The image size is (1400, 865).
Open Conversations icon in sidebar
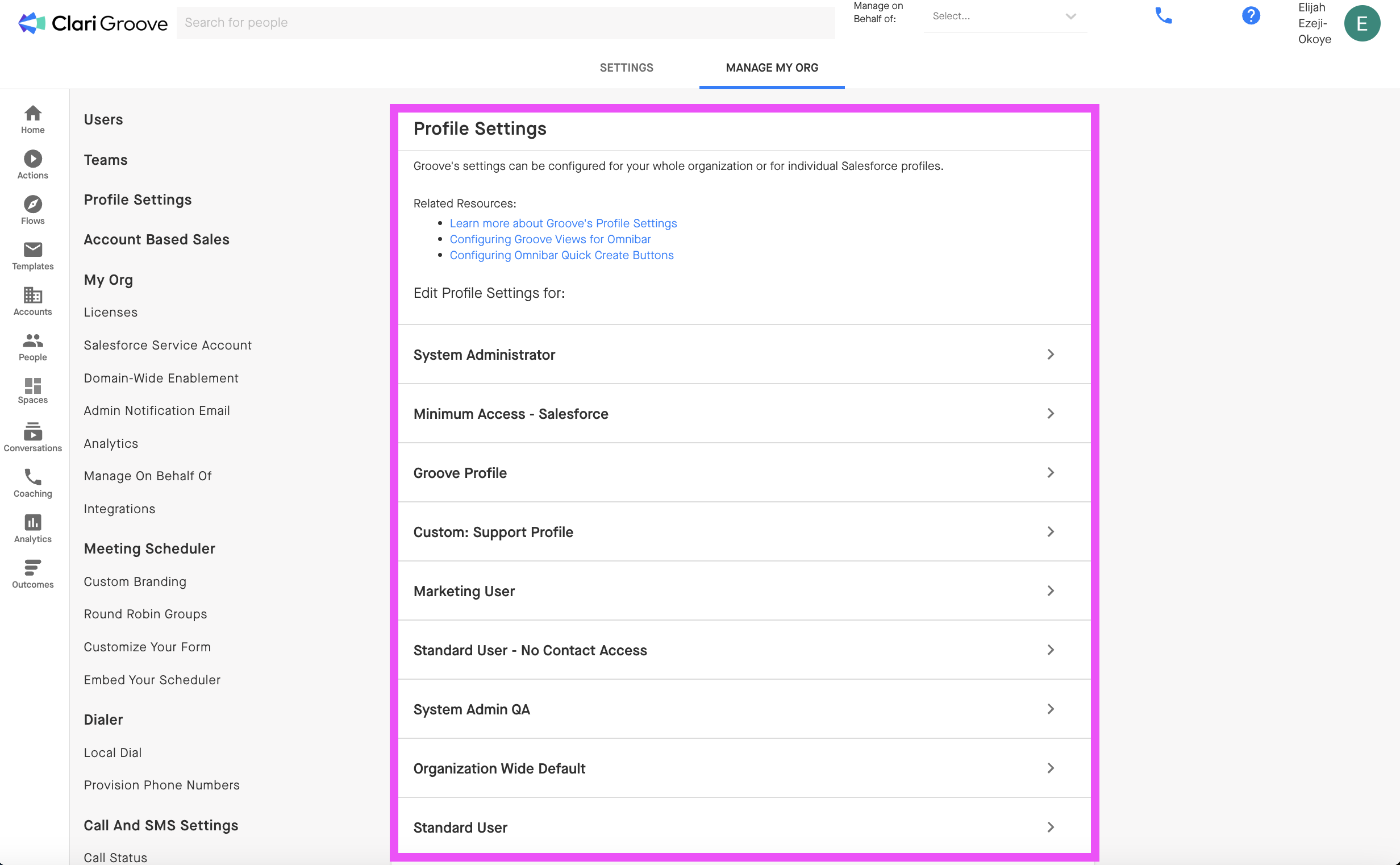coord(32,437)
